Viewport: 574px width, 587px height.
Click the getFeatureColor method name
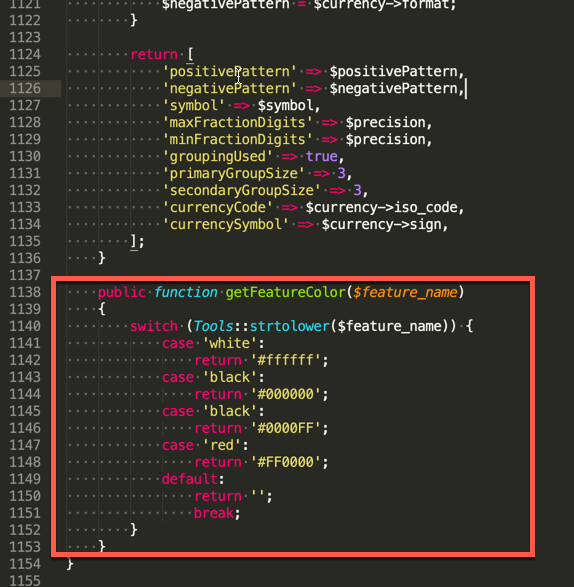pyautogui.click(x=285, y=292)
